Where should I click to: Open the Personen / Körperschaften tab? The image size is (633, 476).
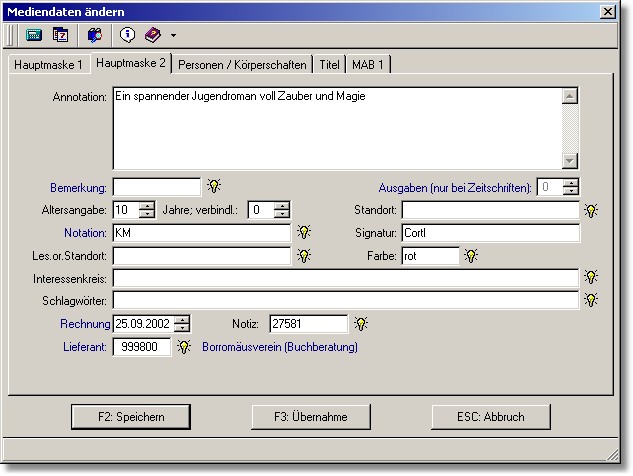click(242, 64)
